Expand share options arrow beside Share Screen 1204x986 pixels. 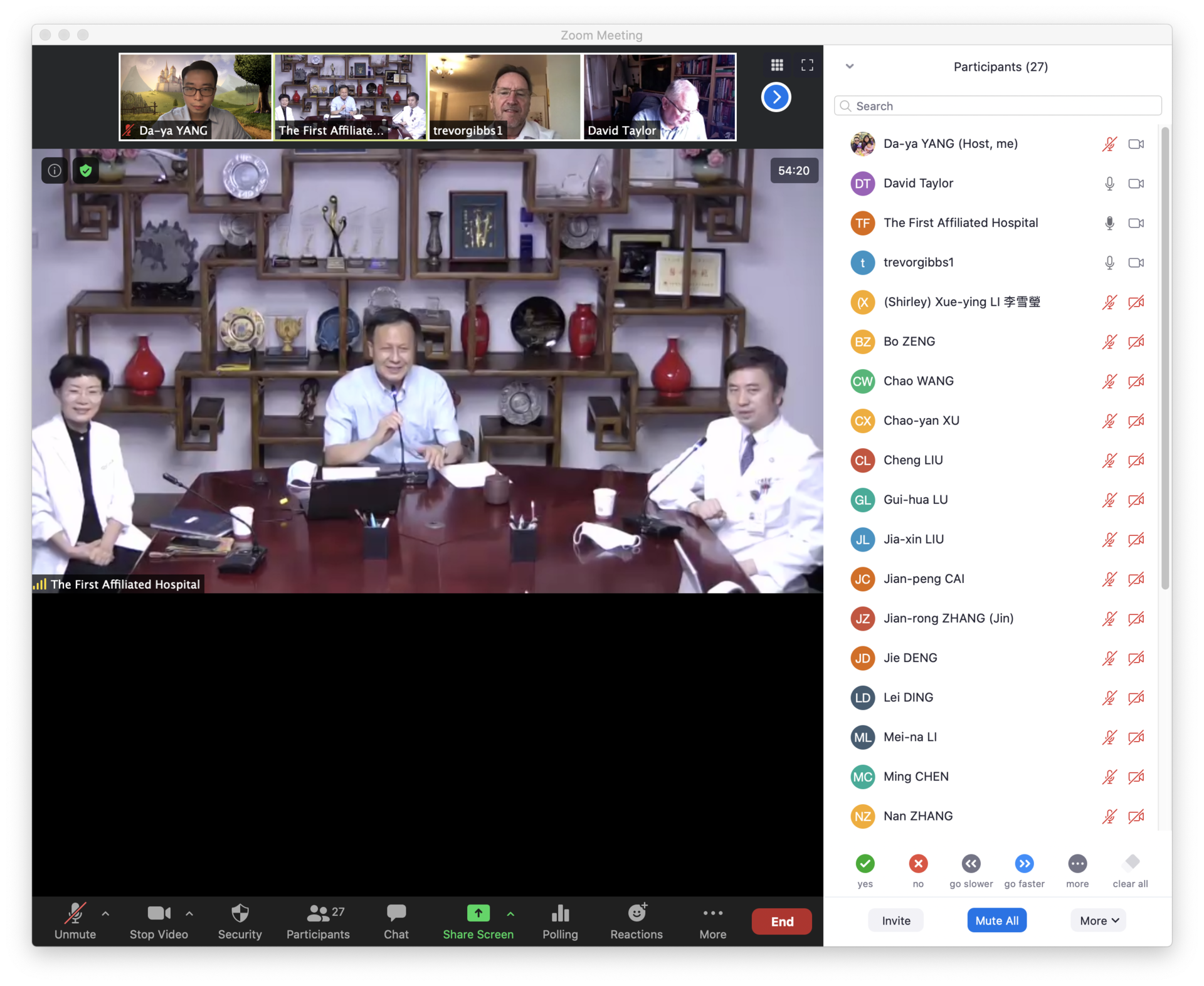pyautogui.click(x=510, y=914)
